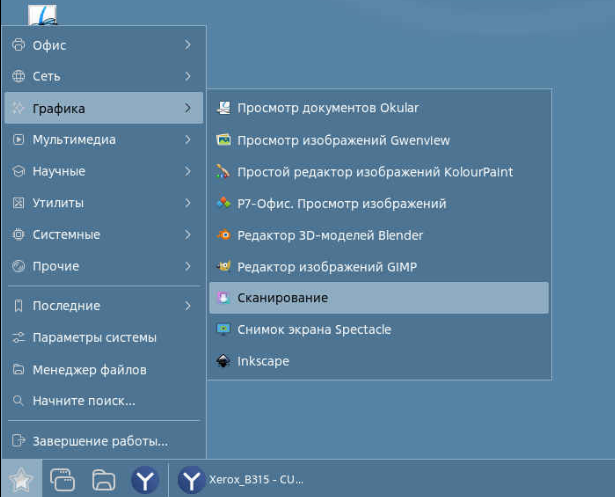
Task: Expand the Офис submenu arrow
Action: click(x=188, y=45)
